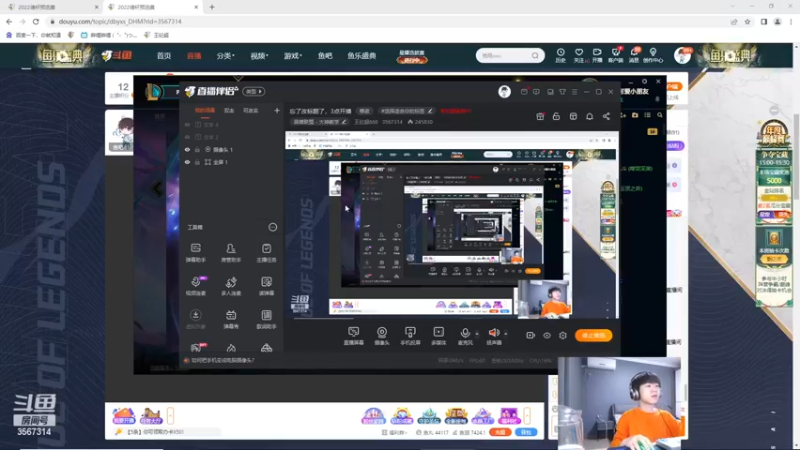Image resolution: width=800 pixels, height=450 pixels.
Task: Toggle visibility of the 文本 2 source
Action: click(x=187, y=137)
